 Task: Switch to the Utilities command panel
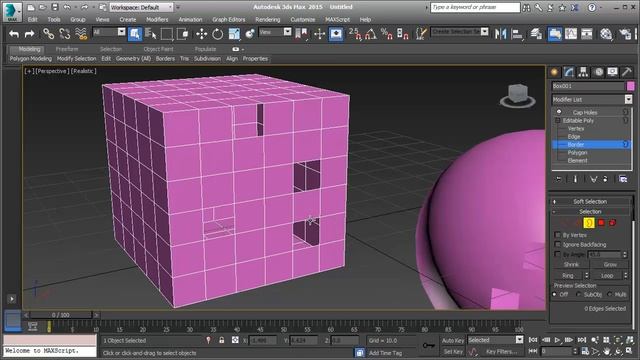(x=627, y=72)
